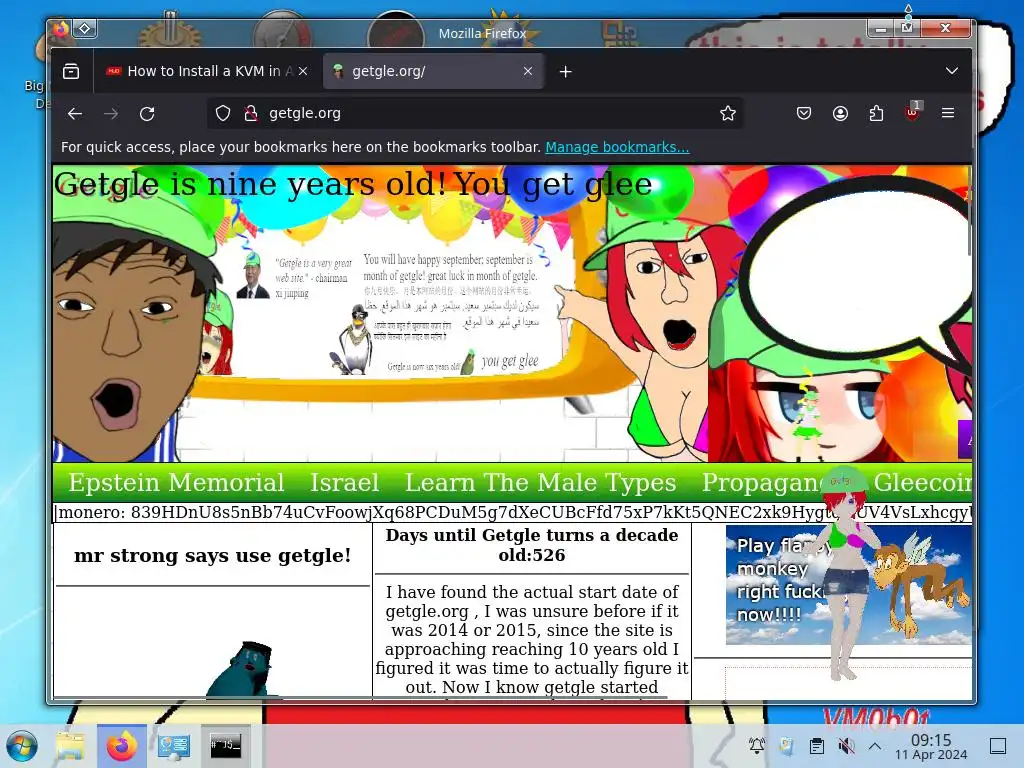
Task: Open a new tab with plus button
Action: [566, 72]
